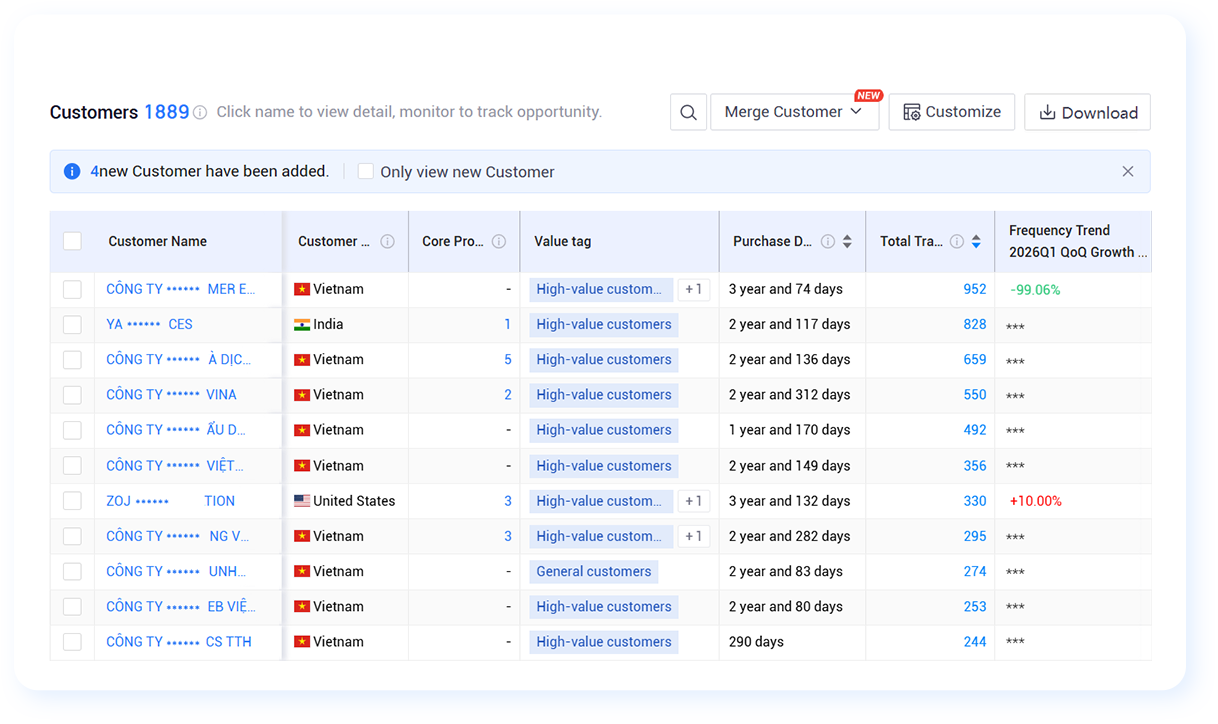Check the box for CÔNG TY VINA row
The height and width of the screenshot is (724, 1218).
[72, 395]
